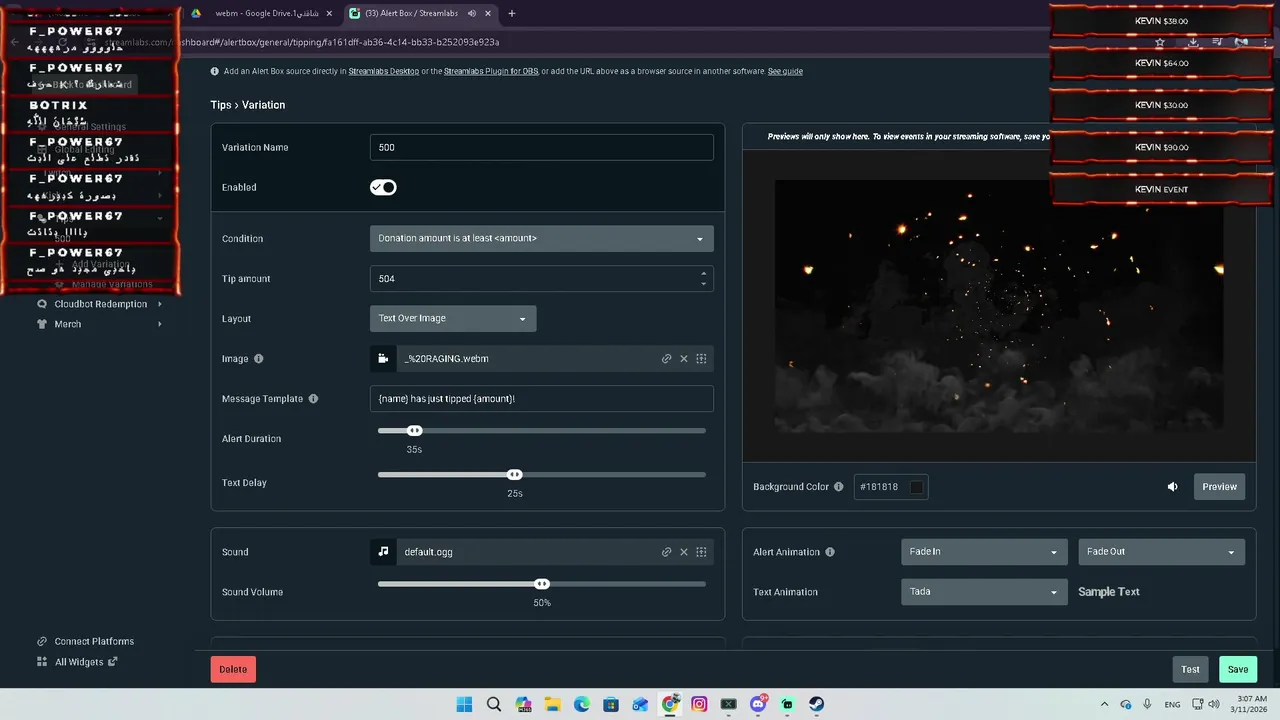This screenshot has width=1280, height=720.
Task: Click the info icon next to Image label
Action: click(x=259, y=359)
